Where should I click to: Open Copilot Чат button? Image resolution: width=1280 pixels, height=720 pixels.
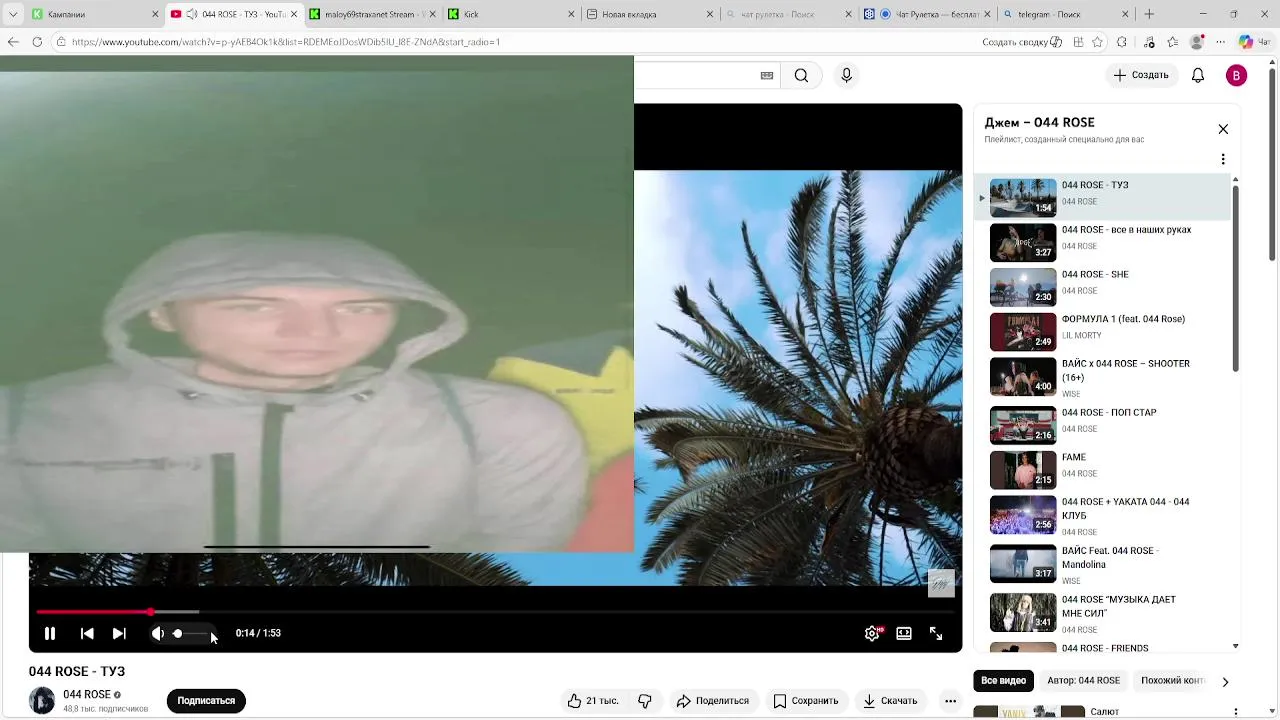click(1254, 42)
